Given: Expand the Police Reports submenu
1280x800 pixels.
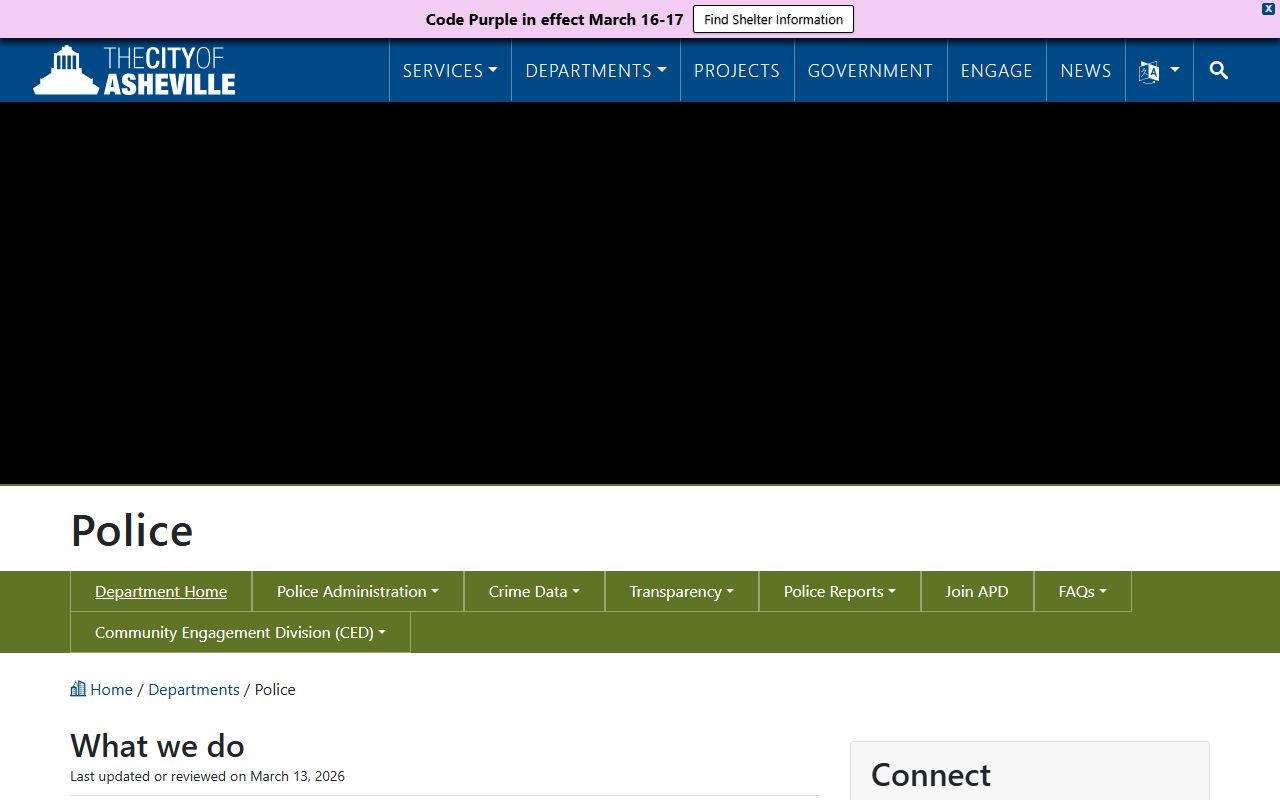Looking at the screenshot, I should [x=839, y=591].
